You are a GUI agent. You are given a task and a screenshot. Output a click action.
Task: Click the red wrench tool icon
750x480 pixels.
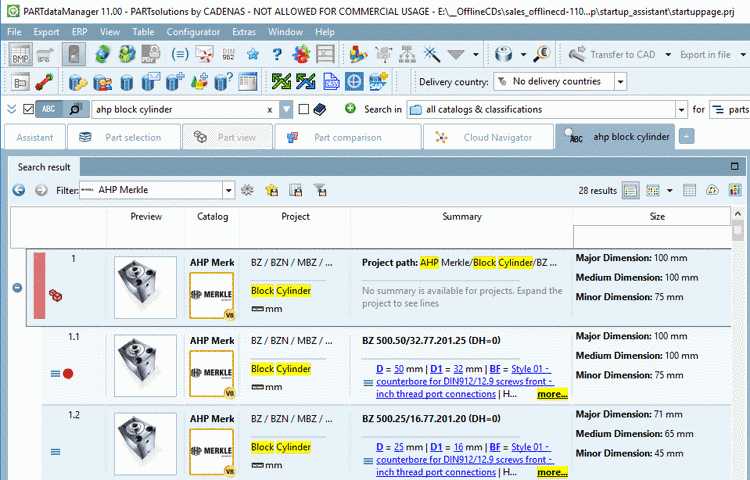pyautogui.click(x=44, y=82)
